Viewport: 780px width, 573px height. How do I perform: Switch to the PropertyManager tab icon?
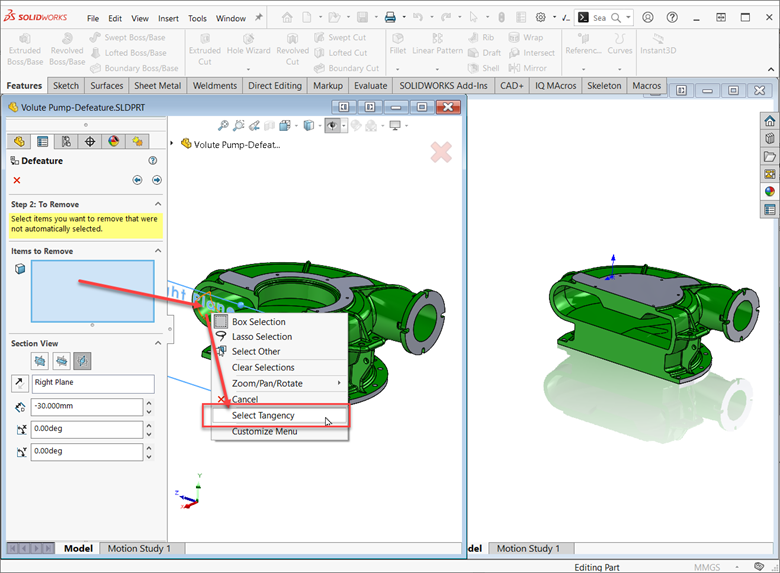(42, 142)
